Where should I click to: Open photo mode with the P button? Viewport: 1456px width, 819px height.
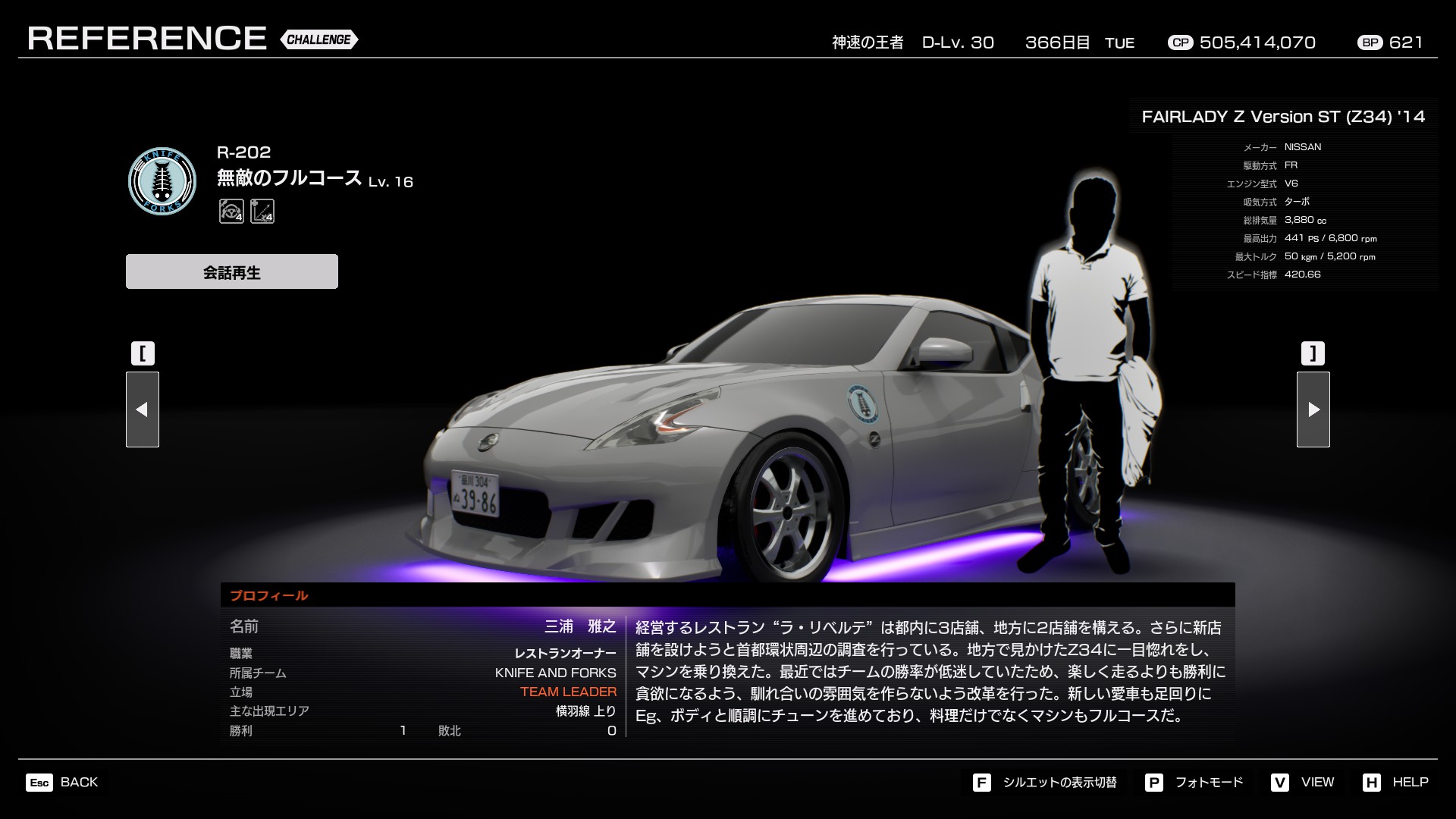coord(1153,783)
